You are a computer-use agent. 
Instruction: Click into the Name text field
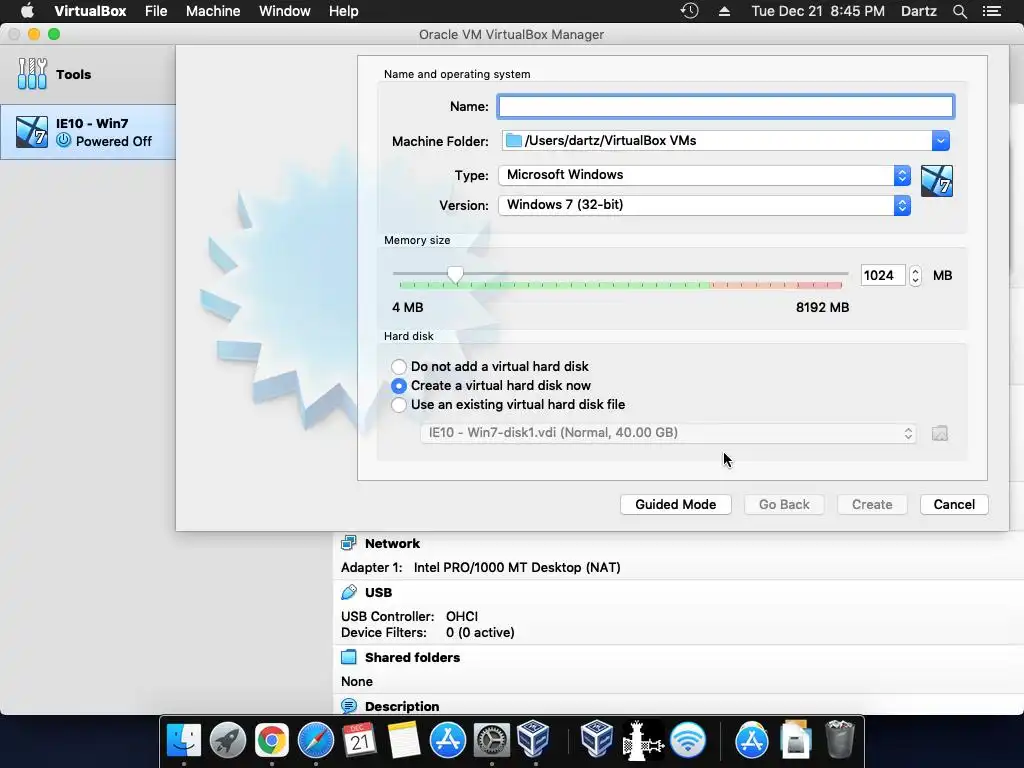[x=725, y=106]
